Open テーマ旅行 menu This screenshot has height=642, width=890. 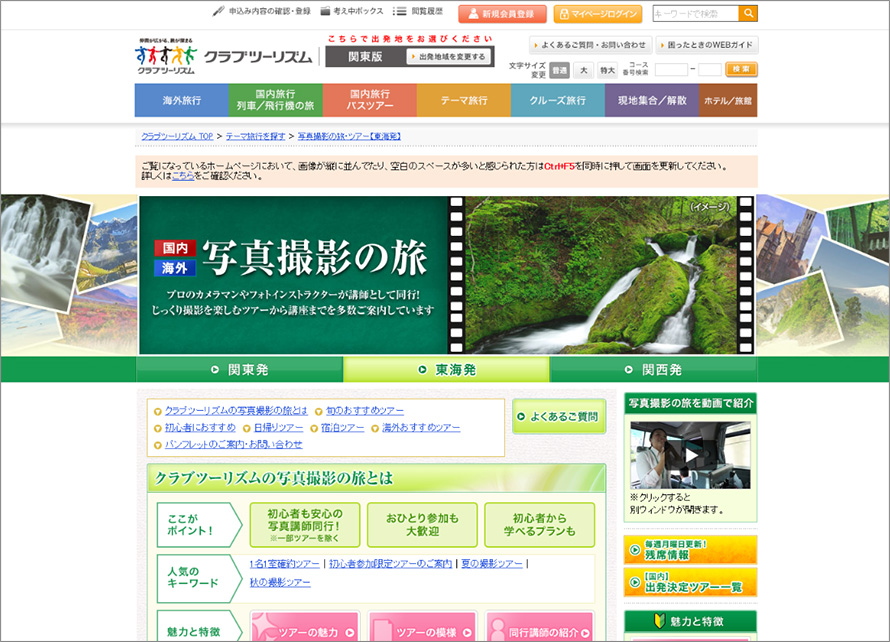pos(464,100)
